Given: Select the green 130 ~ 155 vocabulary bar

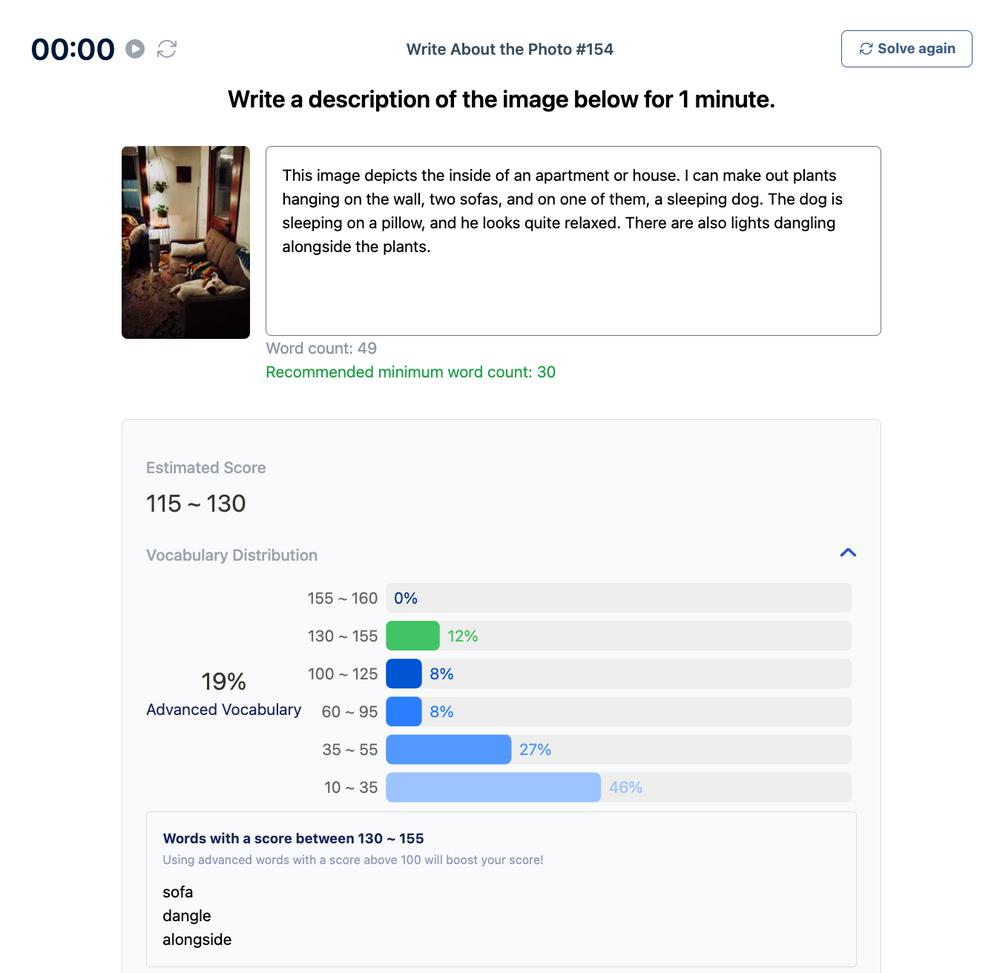Looking at the screenshot, I should [x=412, y=636].
